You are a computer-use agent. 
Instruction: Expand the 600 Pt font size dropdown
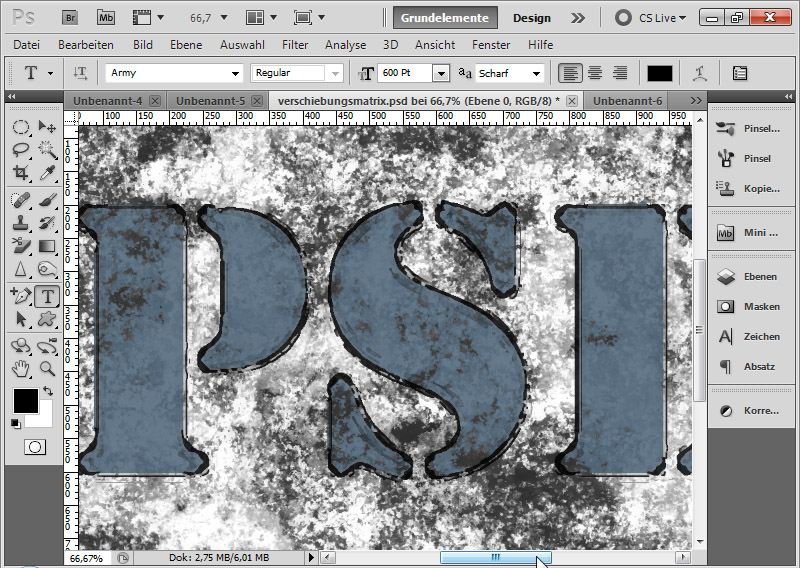point(440,73)
